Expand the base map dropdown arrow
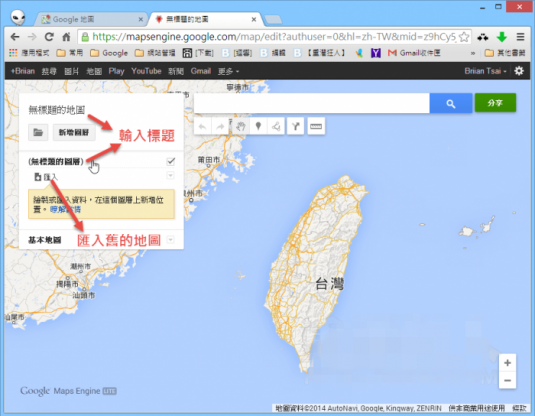The image size is (535, 416). pos(170,240)
